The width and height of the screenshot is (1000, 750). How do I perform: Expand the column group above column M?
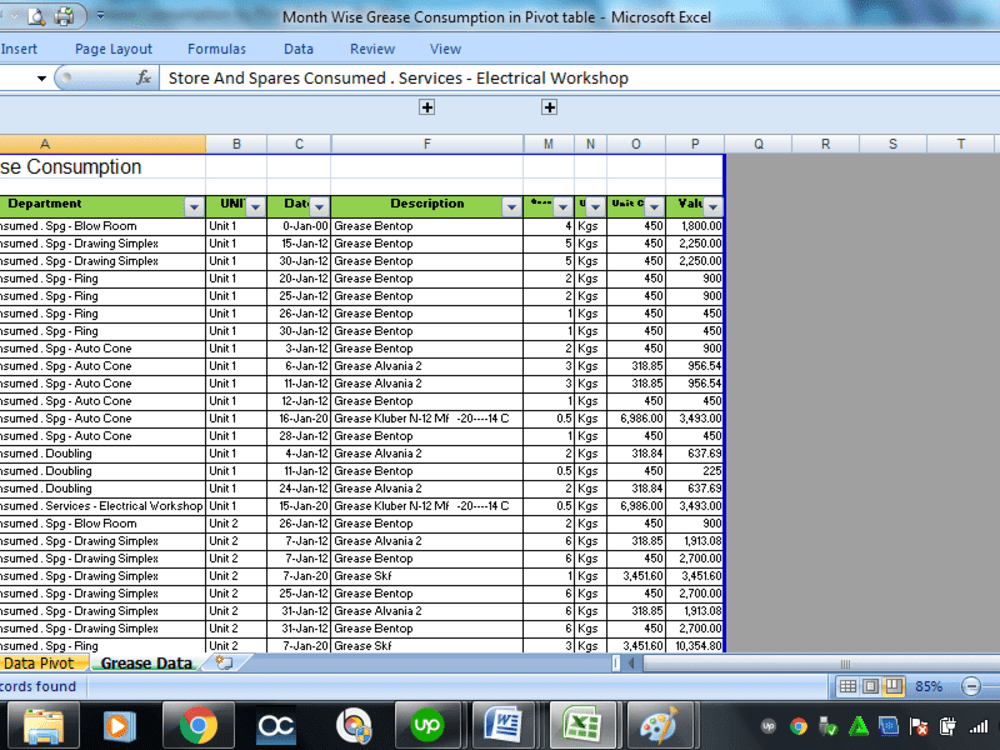coord(549,107)
